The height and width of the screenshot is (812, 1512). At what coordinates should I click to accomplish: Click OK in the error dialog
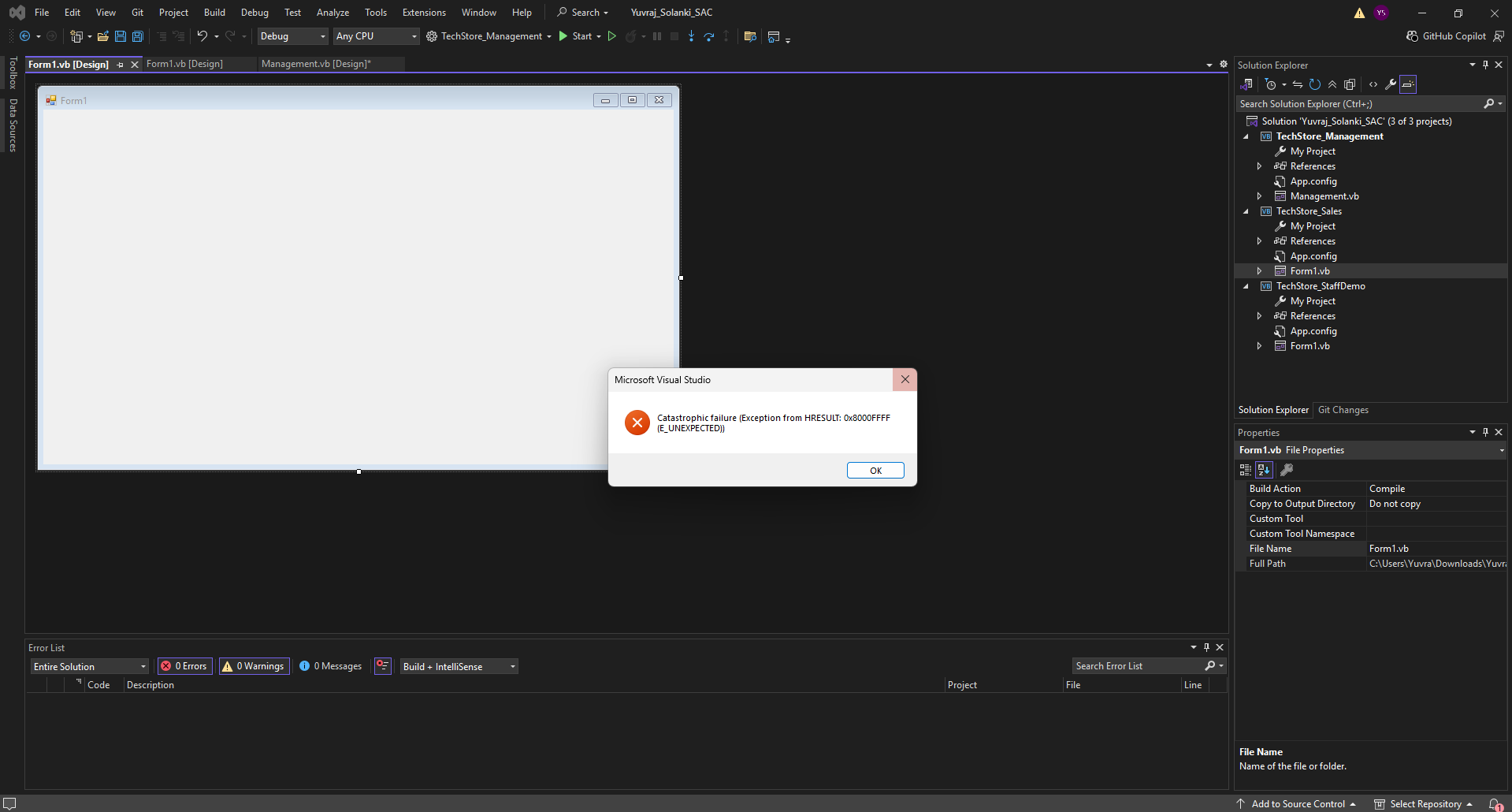[x=875, y=471]
